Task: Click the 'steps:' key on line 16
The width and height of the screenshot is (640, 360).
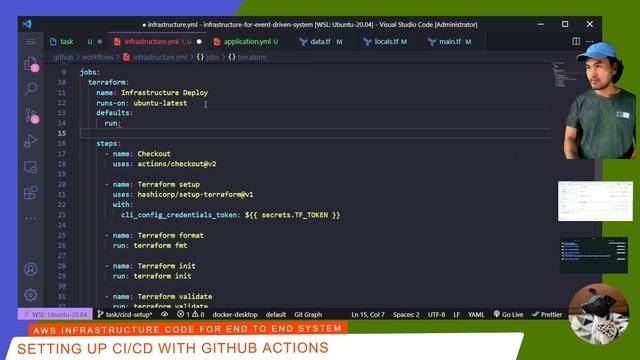Action: point(109,144)
